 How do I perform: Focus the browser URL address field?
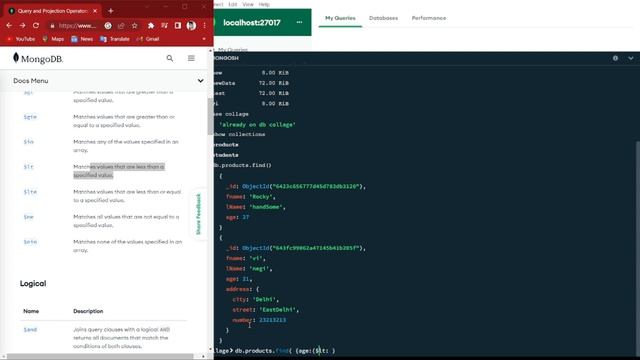(77, 26)
